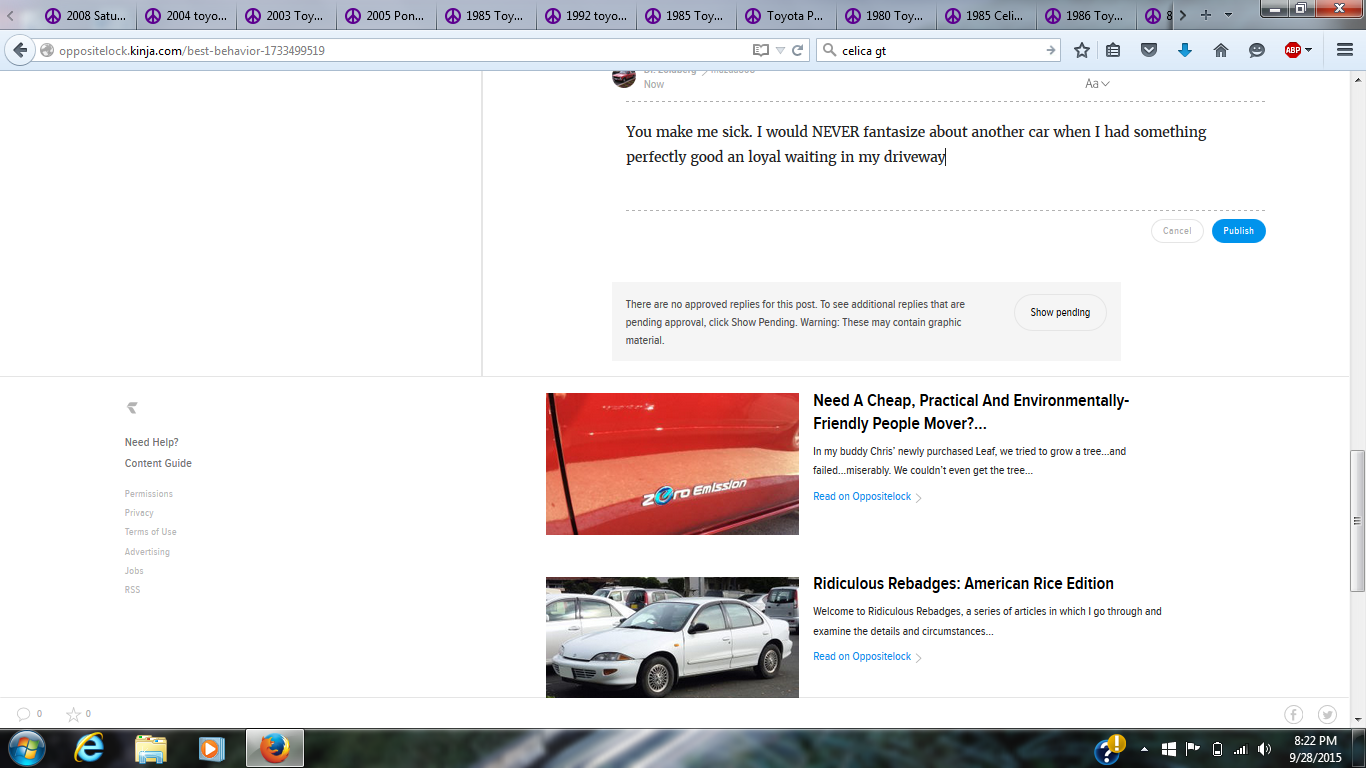Switch to the 1985 Celi... tab
Image resolution: width=1366 pixels, height=768 pixels.
click(x=985, y=16)
